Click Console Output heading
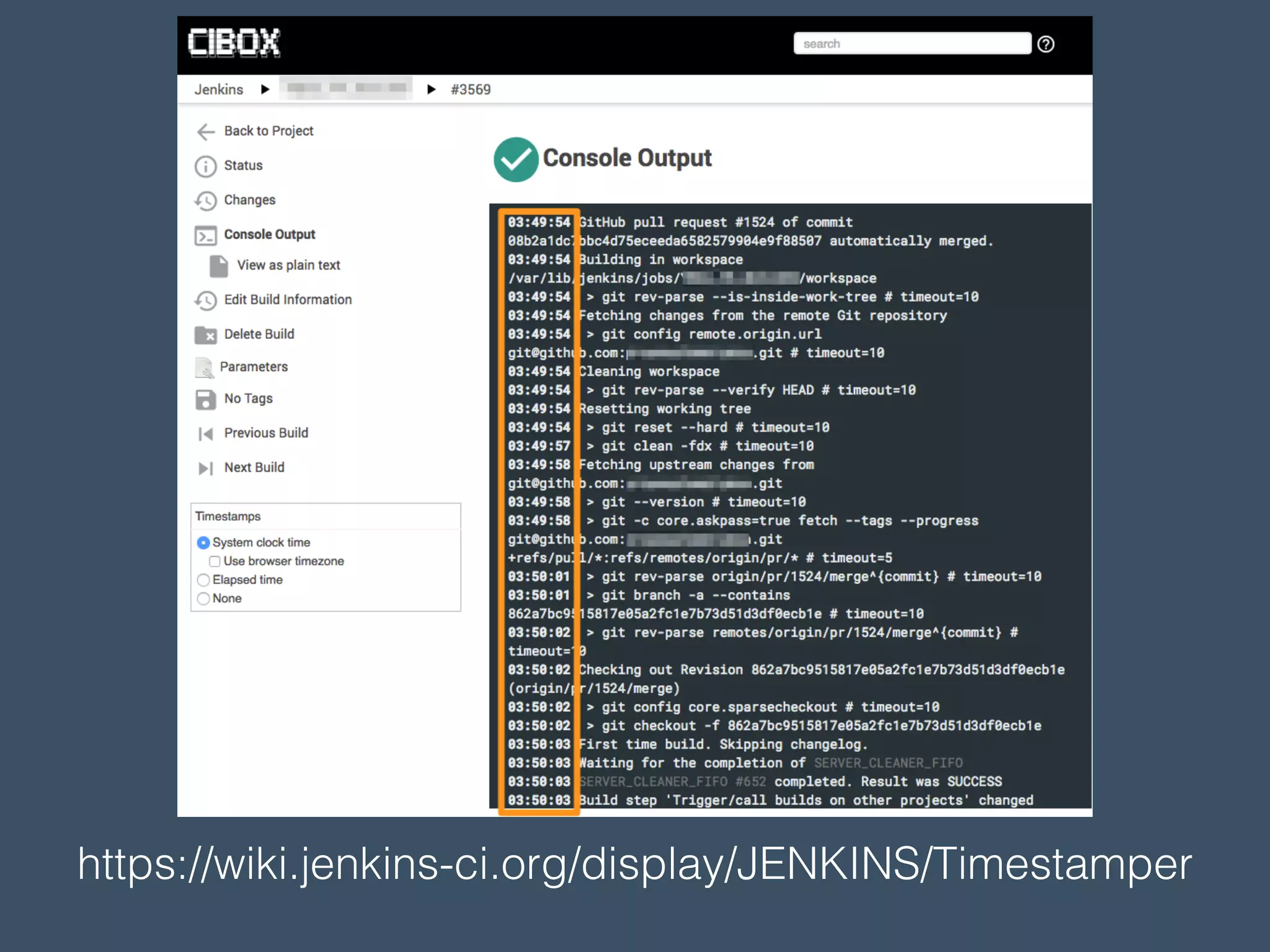Viewport: 1270px width, 952px height. click(x=627, y=158)
